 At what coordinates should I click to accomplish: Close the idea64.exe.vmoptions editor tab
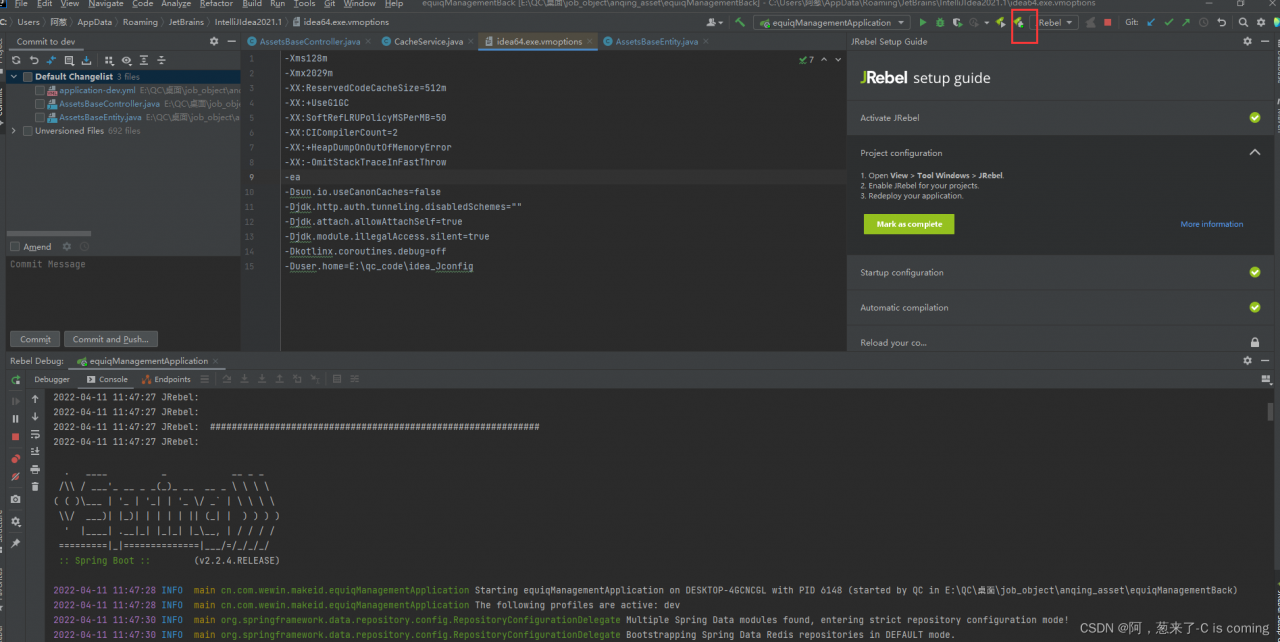pyautogui.click(x=592, y=42)
